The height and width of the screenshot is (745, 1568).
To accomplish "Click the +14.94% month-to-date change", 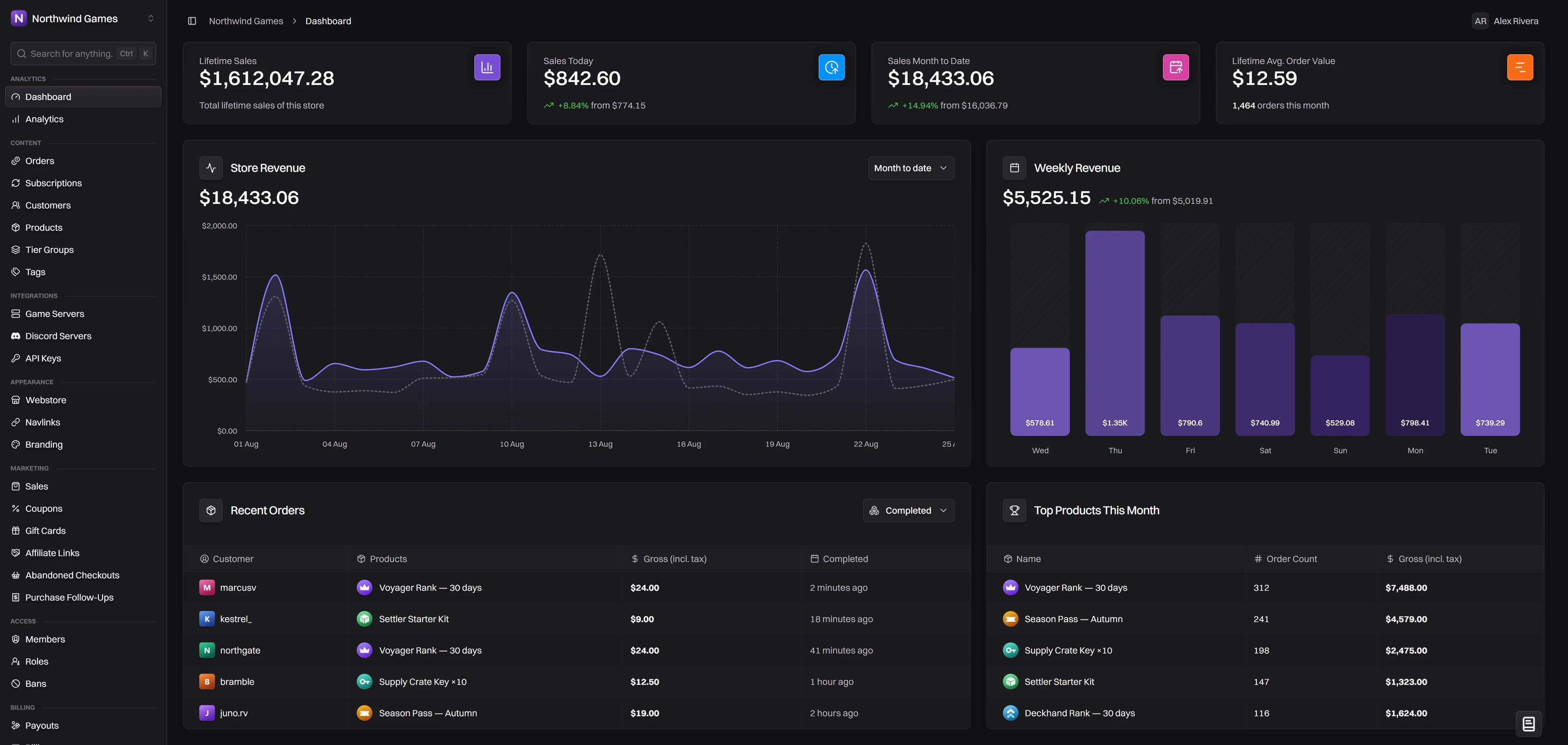I will pyautogui.click(x=920, y=105).
